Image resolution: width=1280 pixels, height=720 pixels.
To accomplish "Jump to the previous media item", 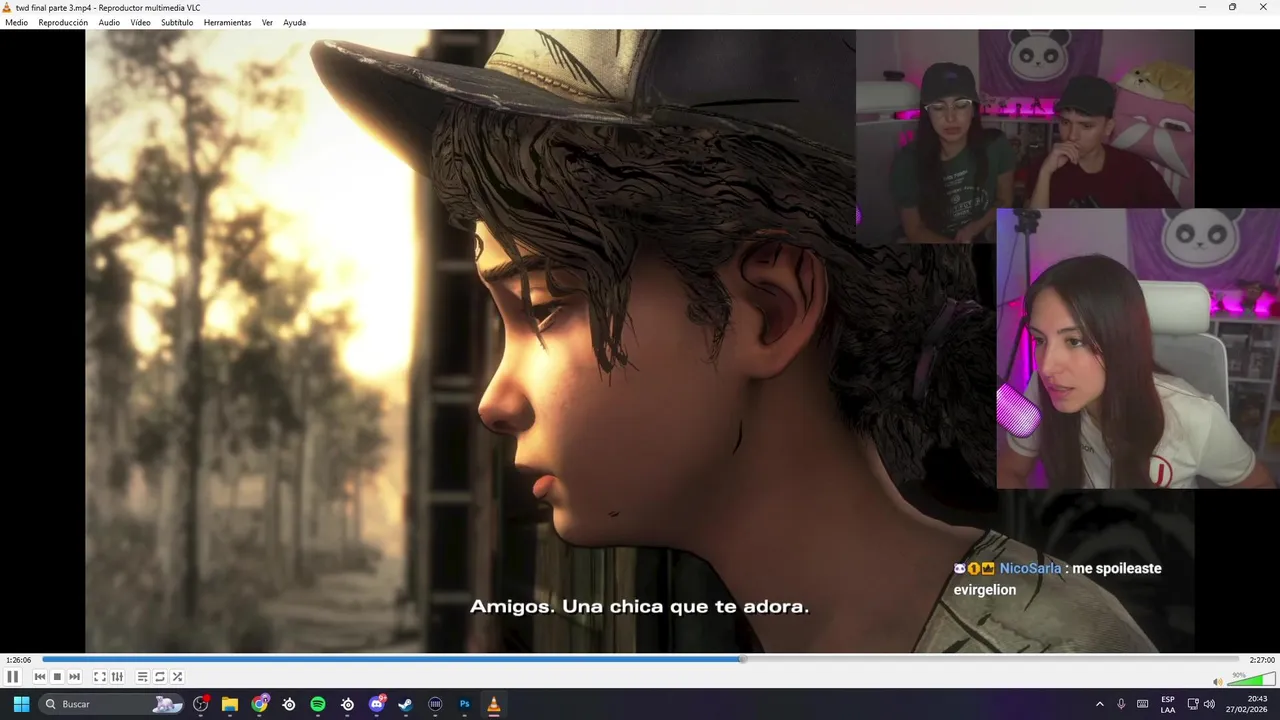I will click(x=40, y=677).
